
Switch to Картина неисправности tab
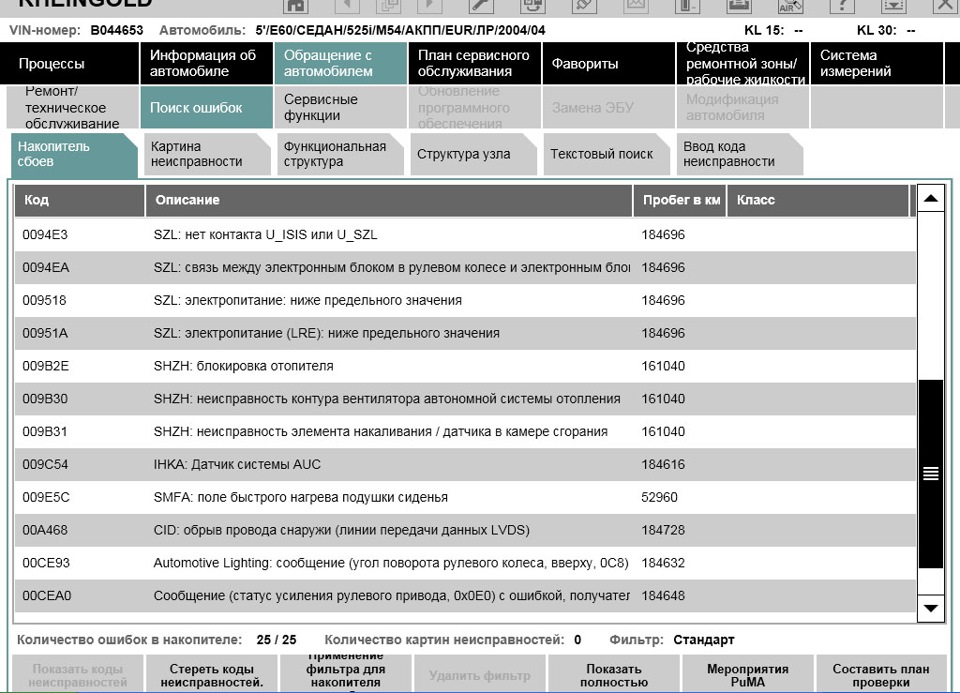(x=207, y=154)
